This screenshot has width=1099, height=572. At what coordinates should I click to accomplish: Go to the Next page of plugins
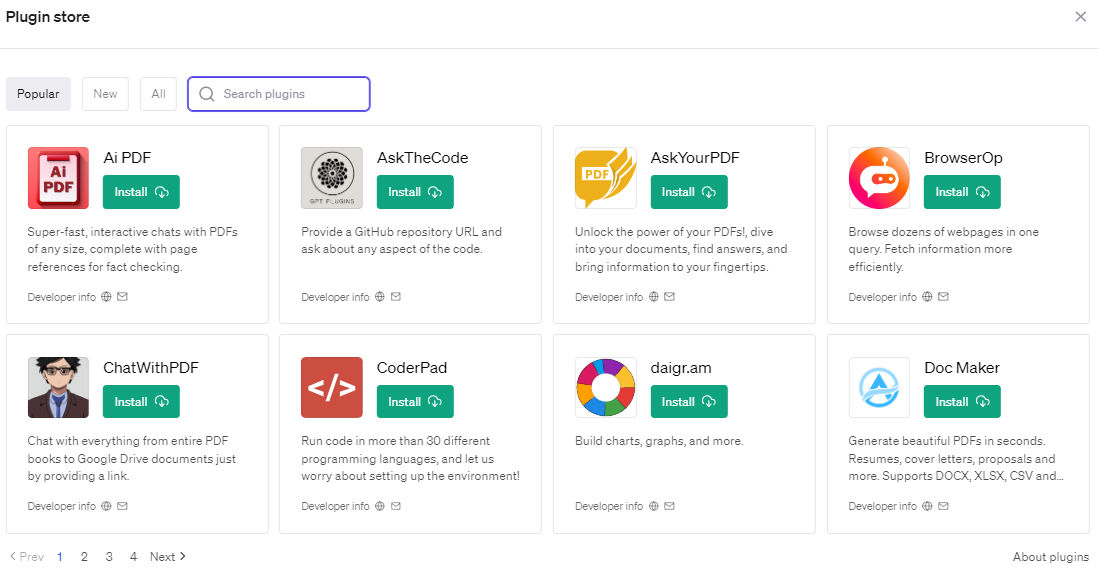pyautogui.click(x=168, y=557)
